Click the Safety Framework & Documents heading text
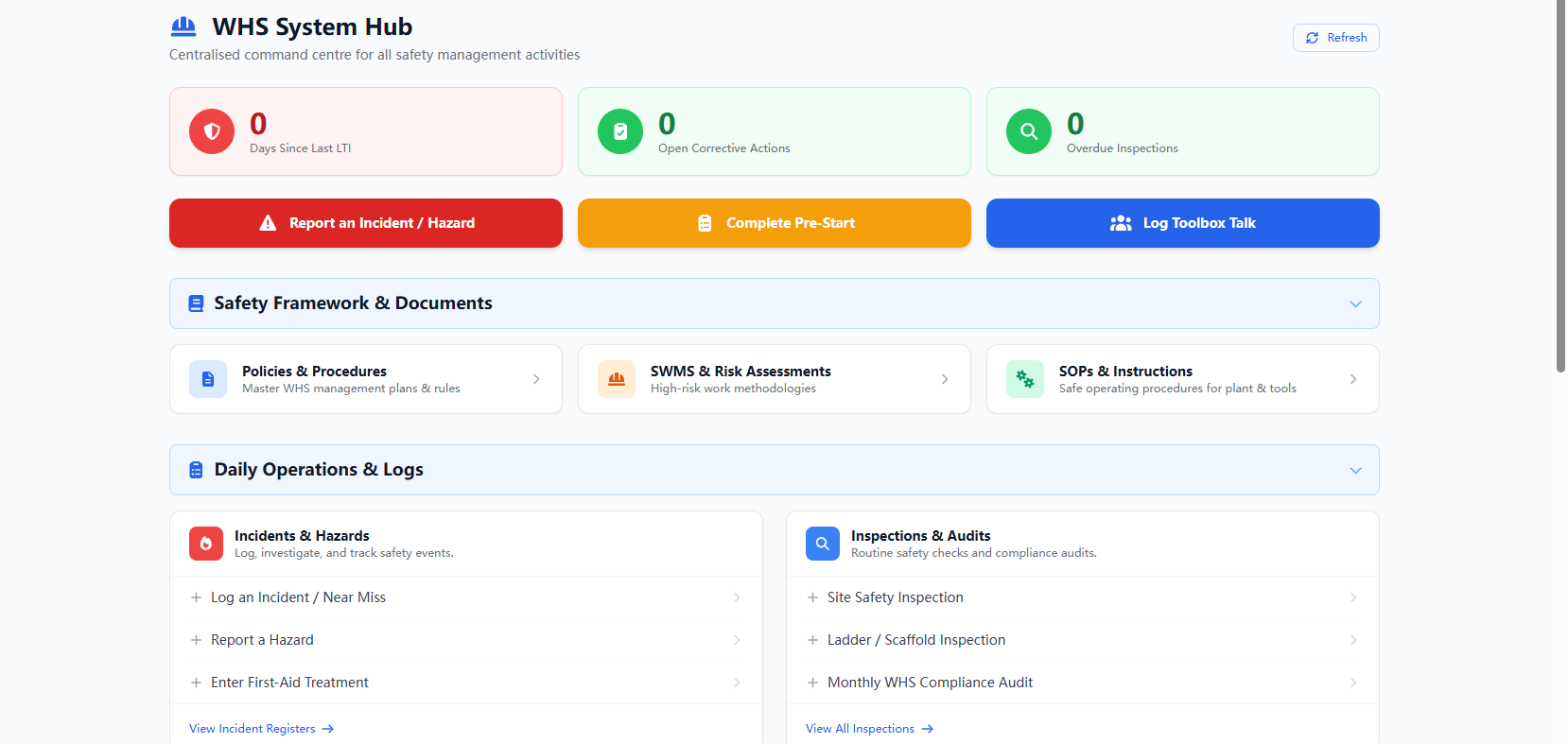Viewport: 1568px width, 744px height. [x=354, y=303]
